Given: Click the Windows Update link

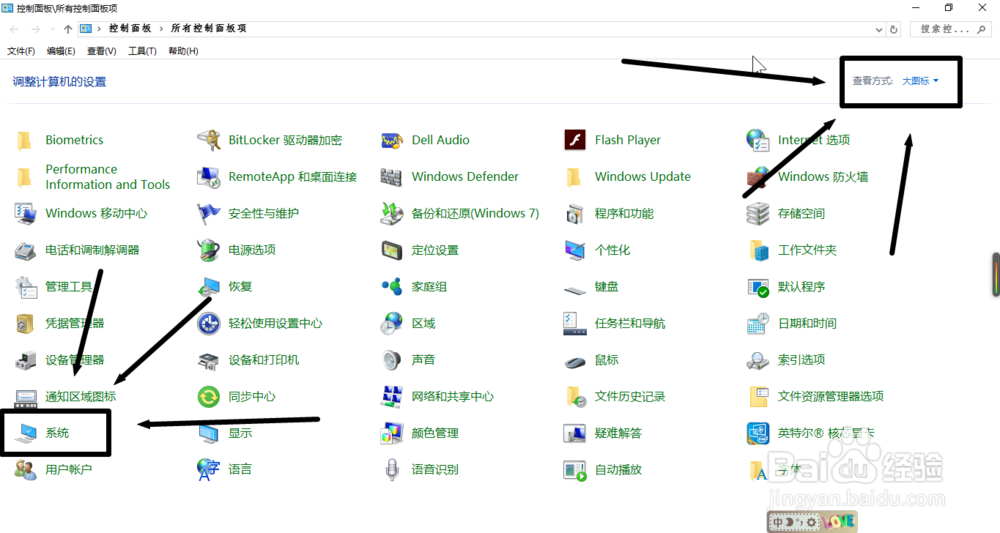Looking at the screenshot, I should click(x=642, y=177).
